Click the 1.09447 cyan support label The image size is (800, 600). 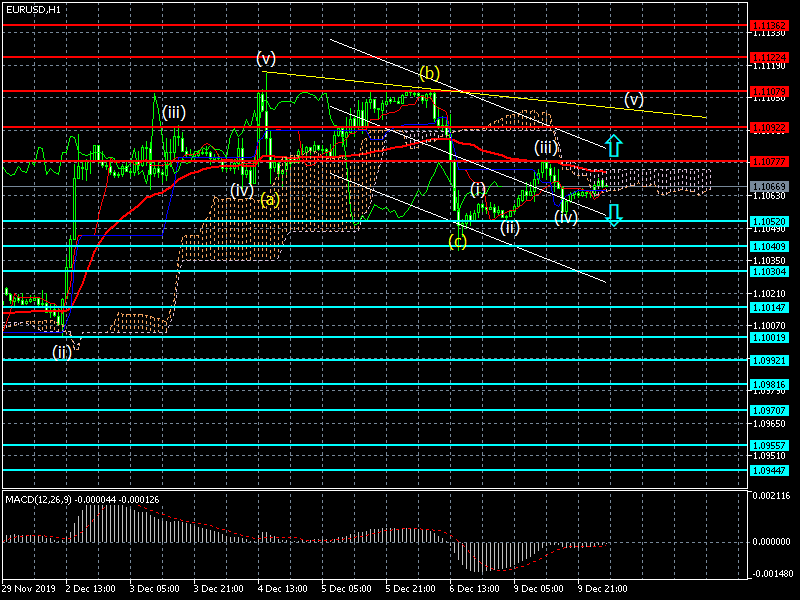tap(769, 470)
